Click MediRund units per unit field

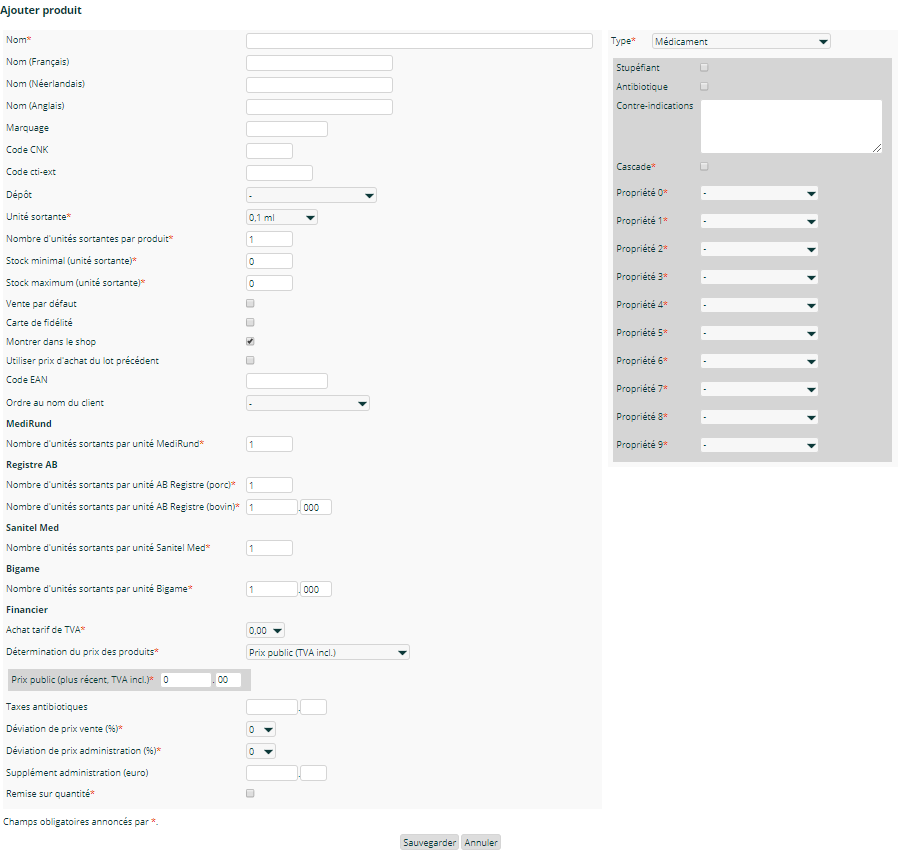[x=269, y=444]
